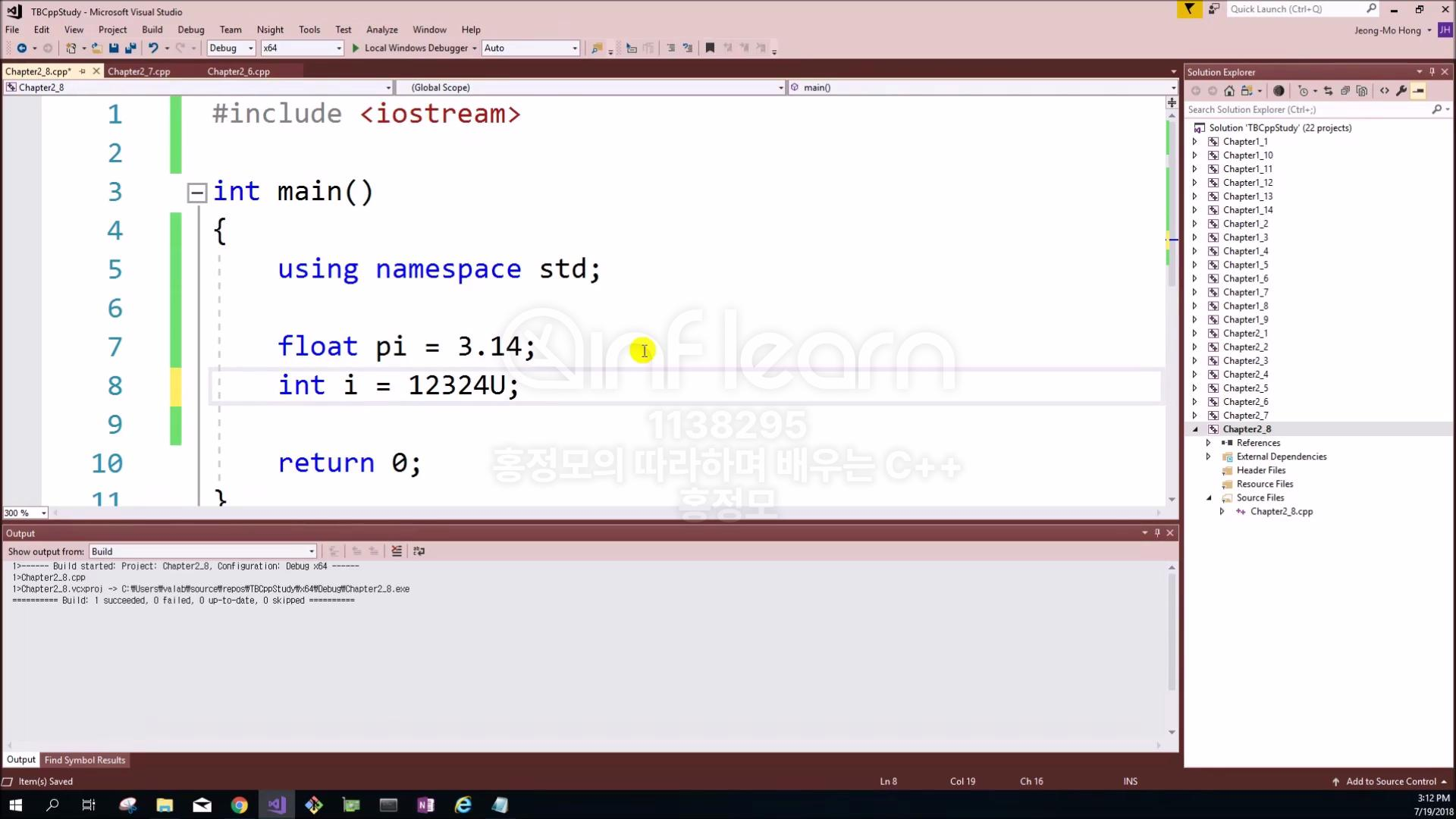The height and width of the screenshot is (819, 1456).
Task: Click Solution Explorer Home icon
Action: tap(1229, 91)
